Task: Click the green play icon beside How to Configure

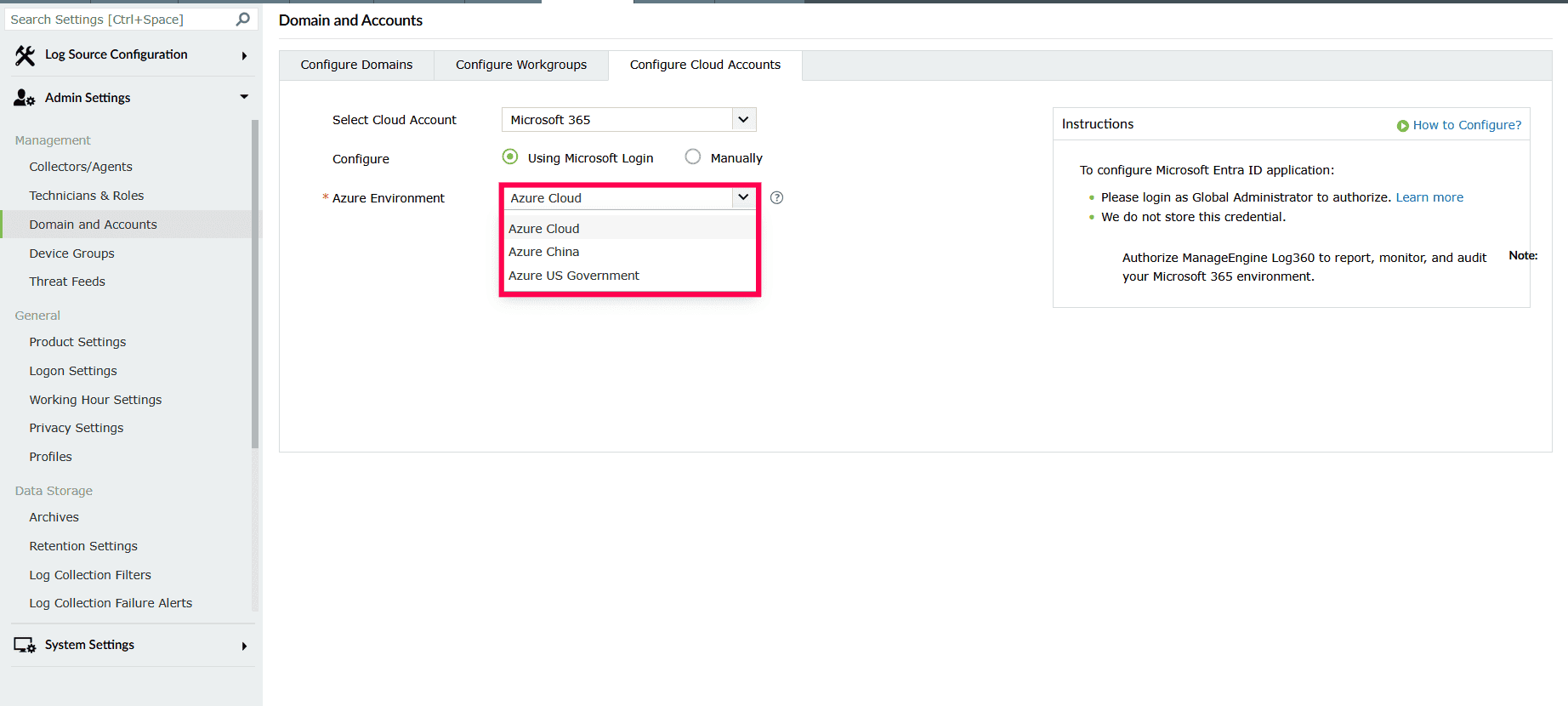Action: point(1402,126)
